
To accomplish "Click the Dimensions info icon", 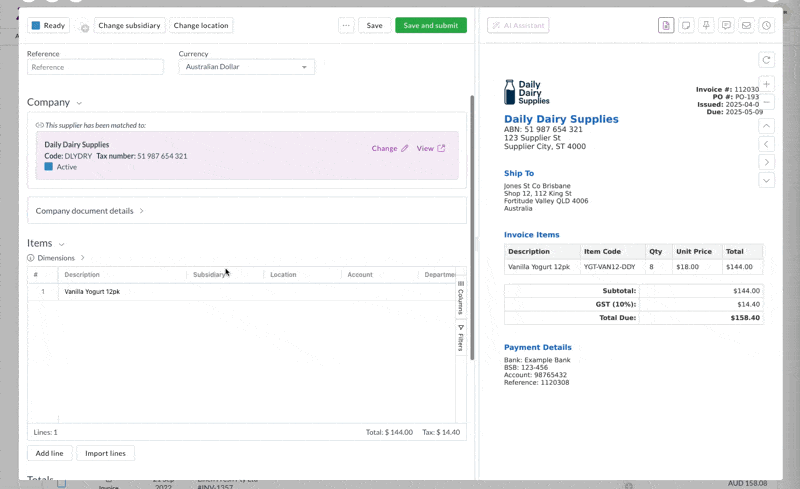I will 31,258.
